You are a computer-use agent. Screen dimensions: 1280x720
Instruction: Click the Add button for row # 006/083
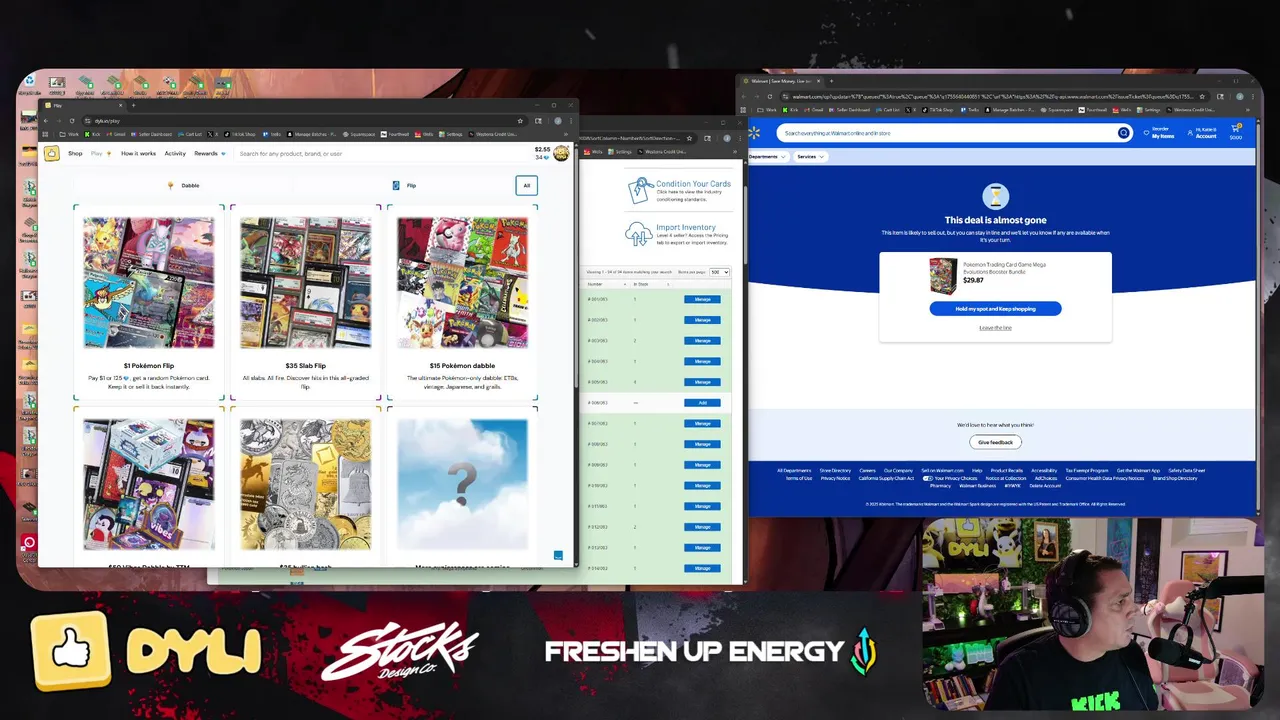pos(702,403)
